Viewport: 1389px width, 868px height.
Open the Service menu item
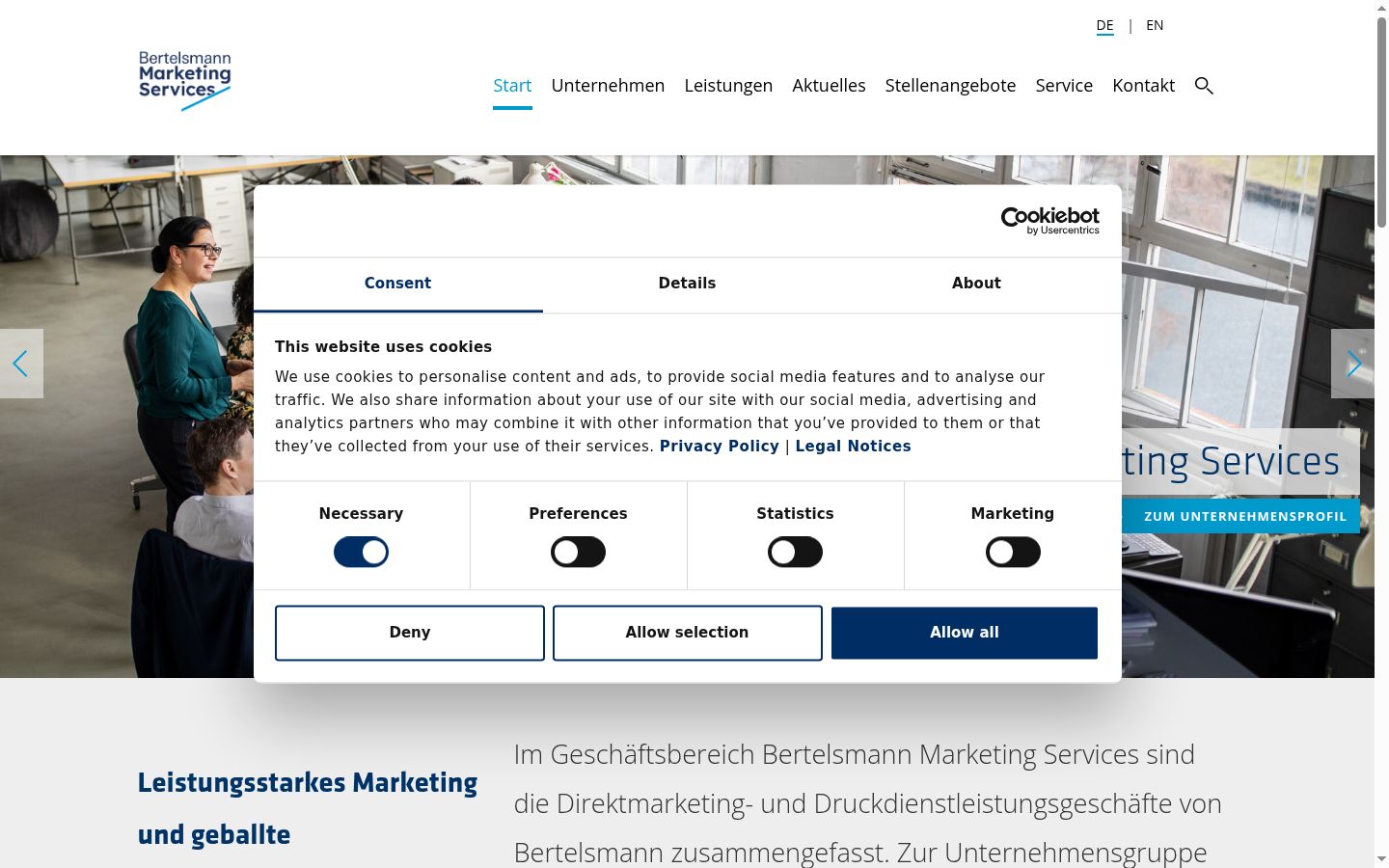tap(1064, 86)
